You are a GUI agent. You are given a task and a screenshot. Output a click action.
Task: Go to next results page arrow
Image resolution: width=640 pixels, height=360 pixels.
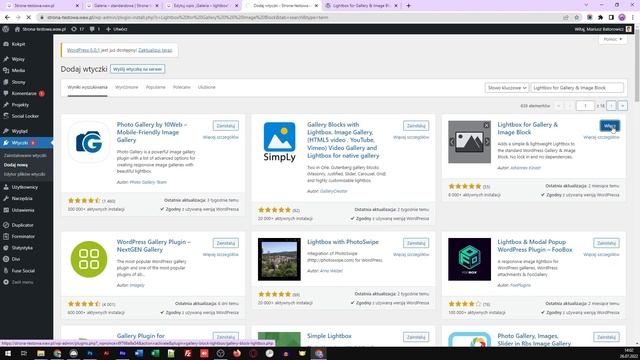pos(611,106)
